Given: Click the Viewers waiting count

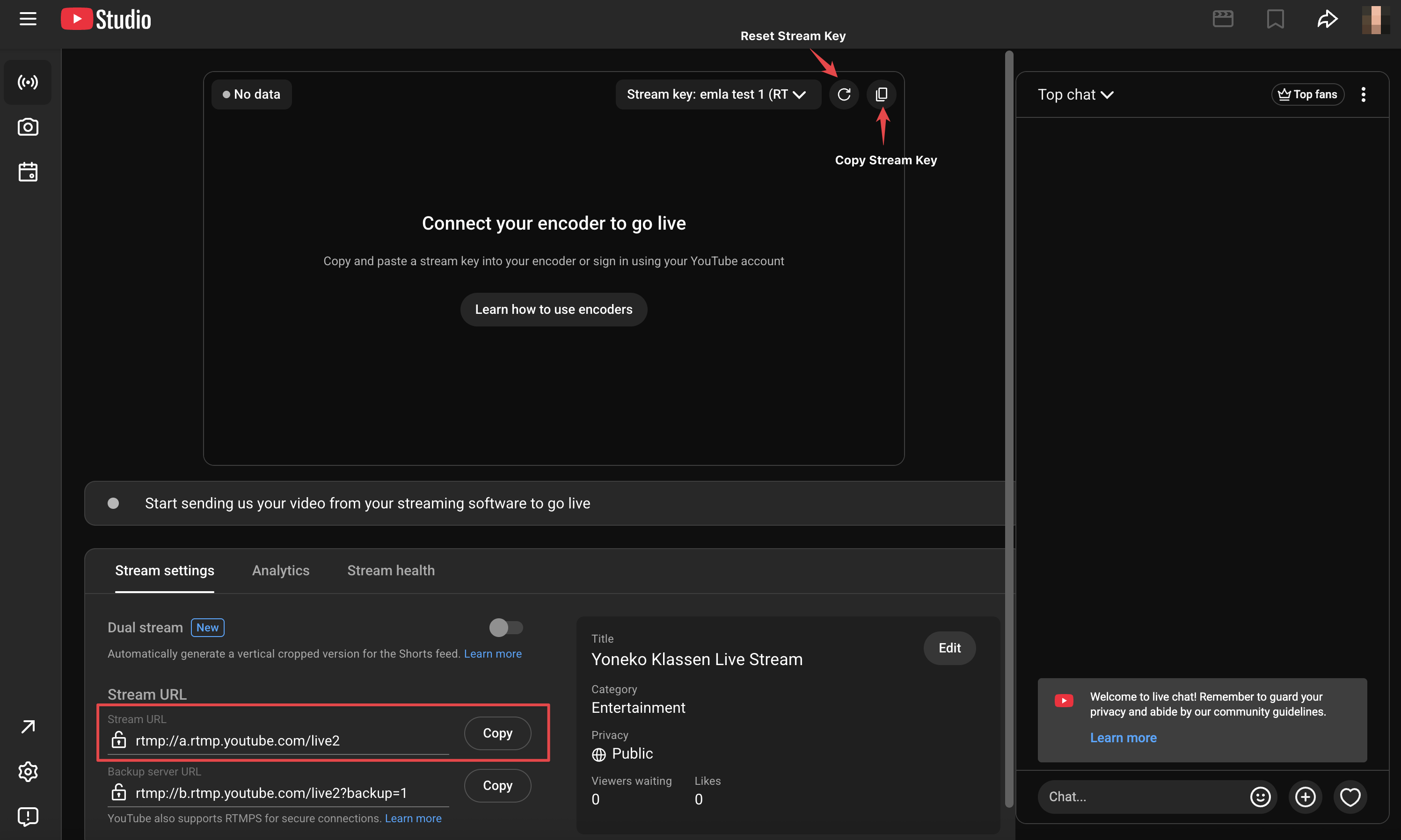Looking at the screenshot, I should (595, 799).
